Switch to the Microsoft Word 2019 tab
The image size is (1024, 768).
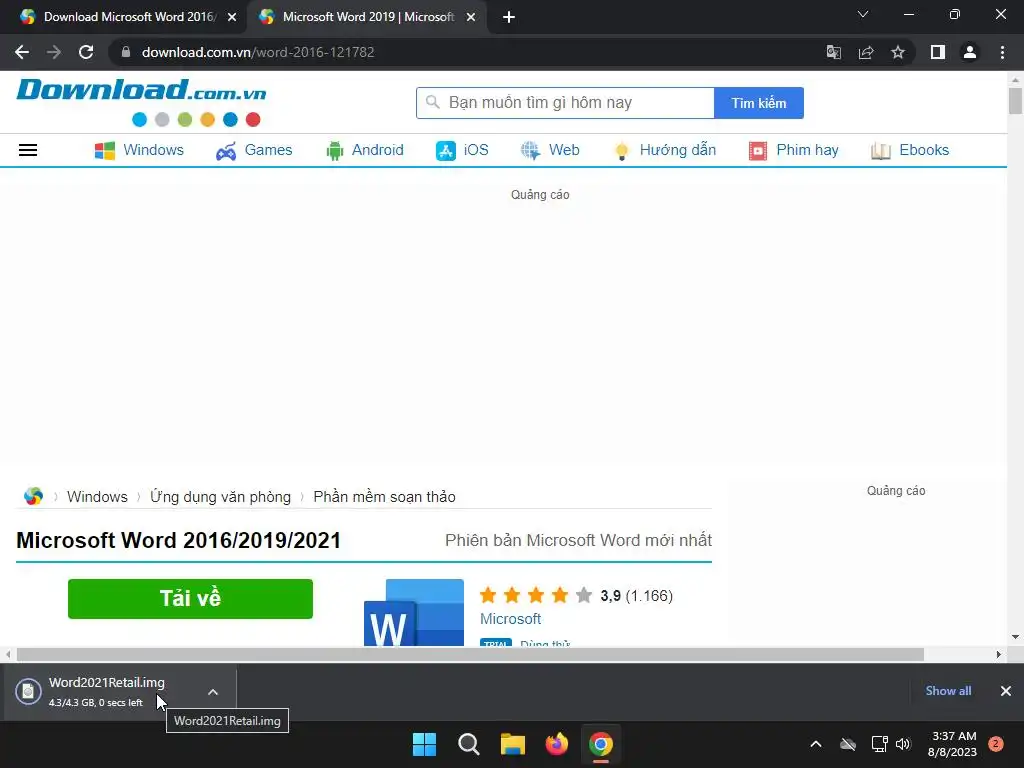pyautogui.click(x=368, y=17)
